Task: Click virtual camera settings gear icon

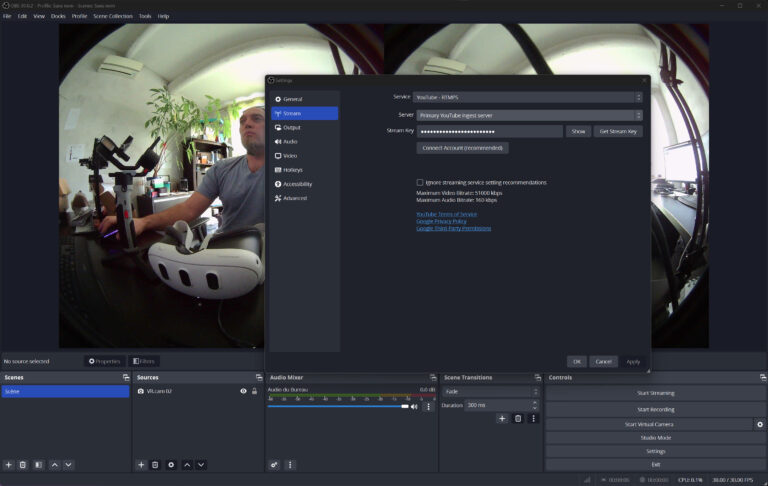Action: pos(759,424)
